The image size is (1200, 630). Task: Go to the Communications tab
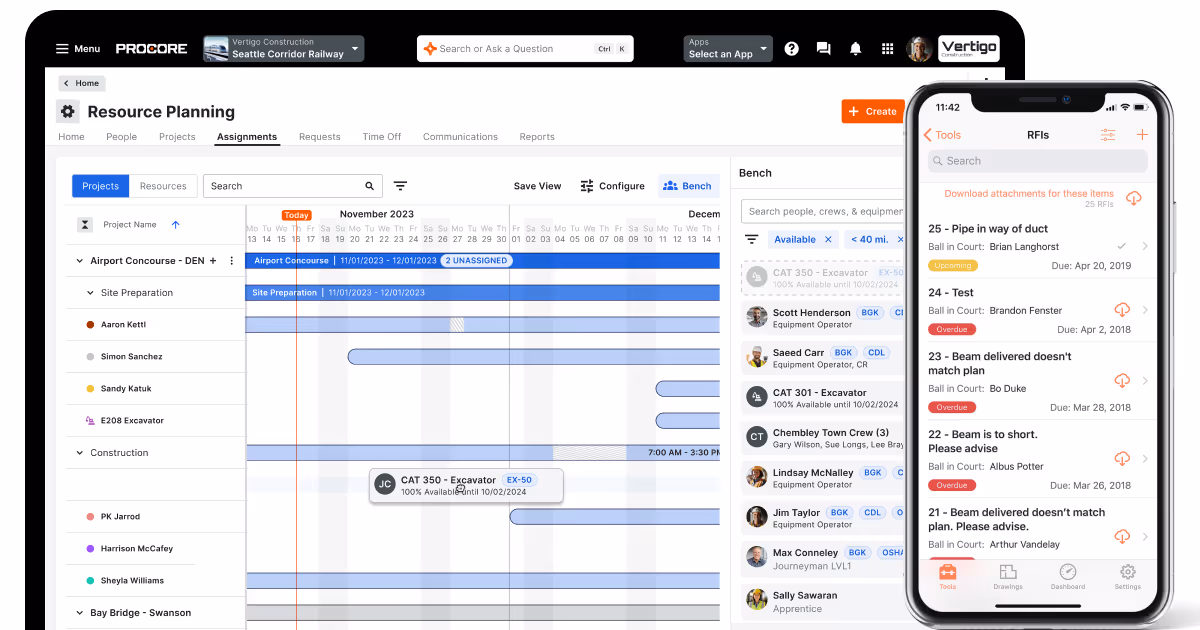tap(460, 137)
